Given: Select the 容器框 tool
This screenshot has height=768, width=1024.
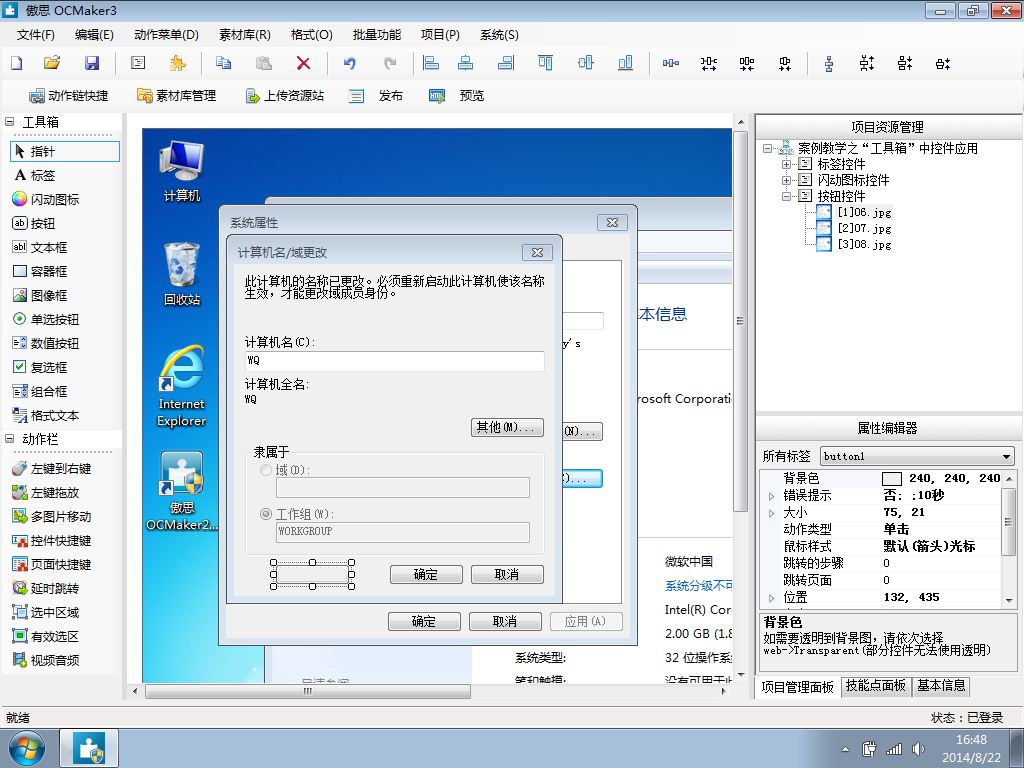Looking at the screenshot, I should (40, 272).
